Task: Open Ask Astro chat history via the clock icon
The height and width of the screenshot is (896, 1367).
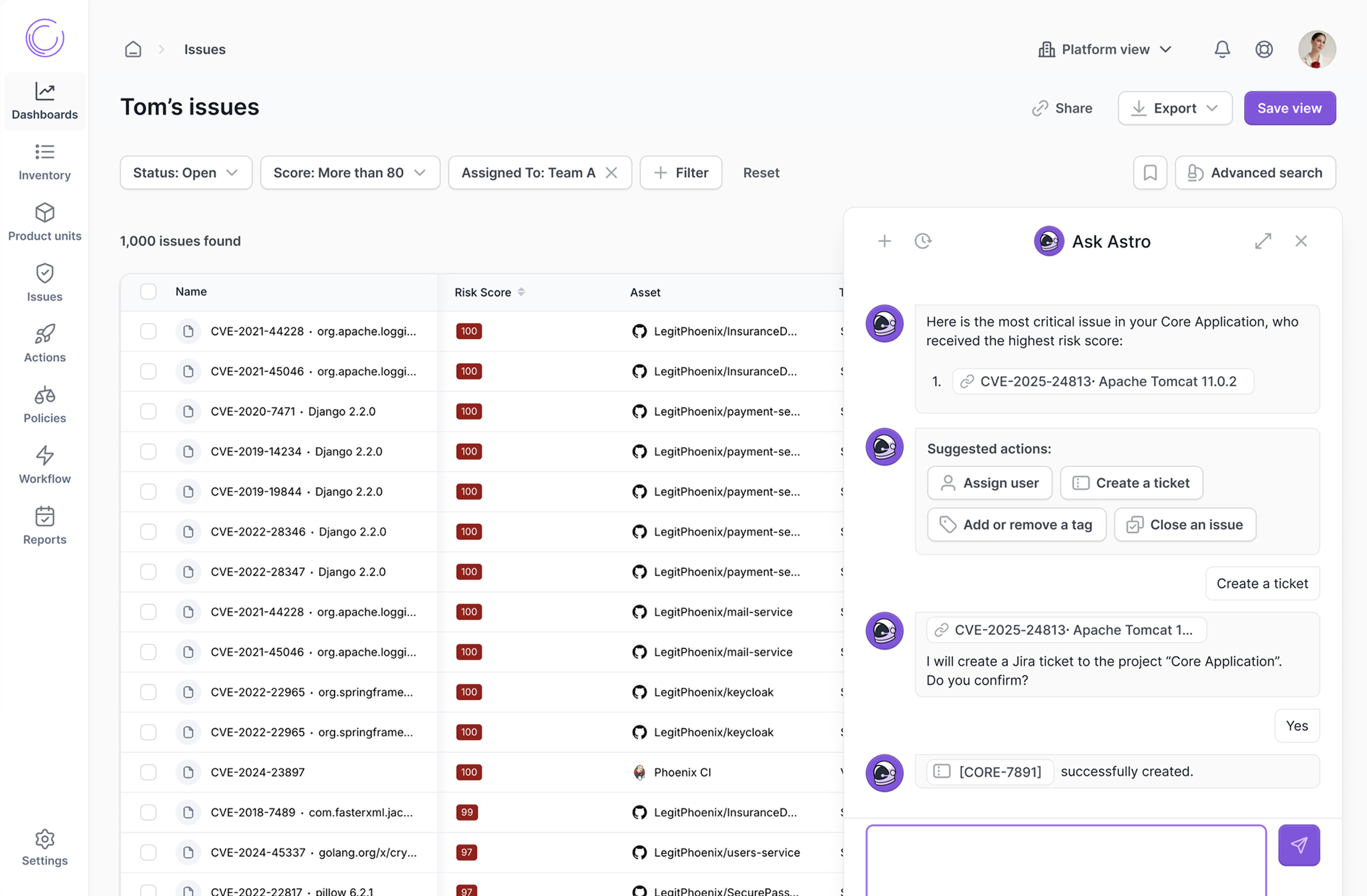Action: tap(923, 241)
